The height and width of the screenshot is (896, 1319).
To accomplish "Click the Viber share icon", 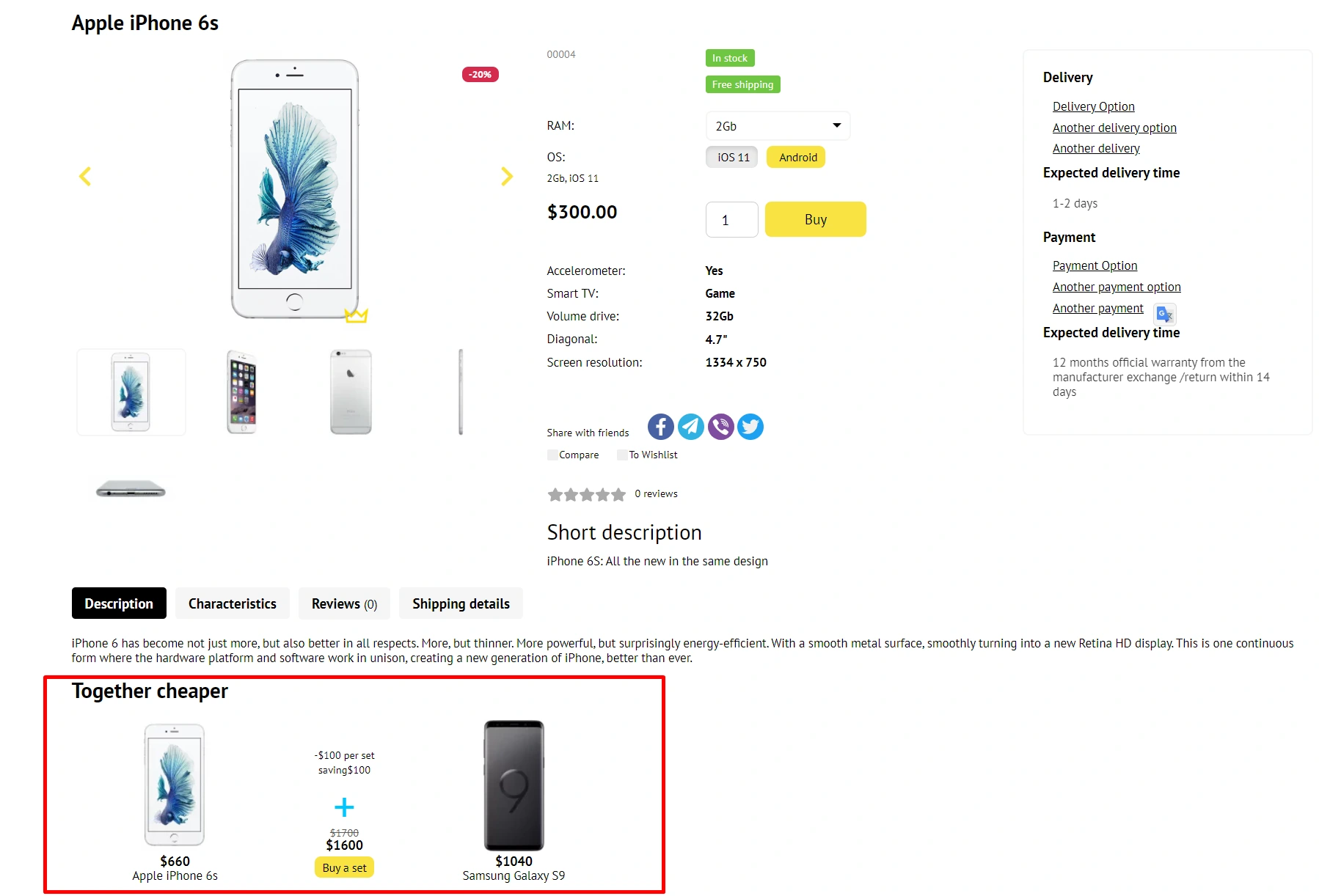I will coord(720,427).
